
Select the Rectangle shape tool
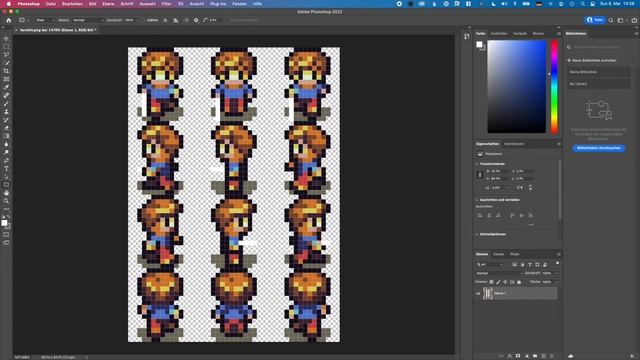[x=6, y=184]
